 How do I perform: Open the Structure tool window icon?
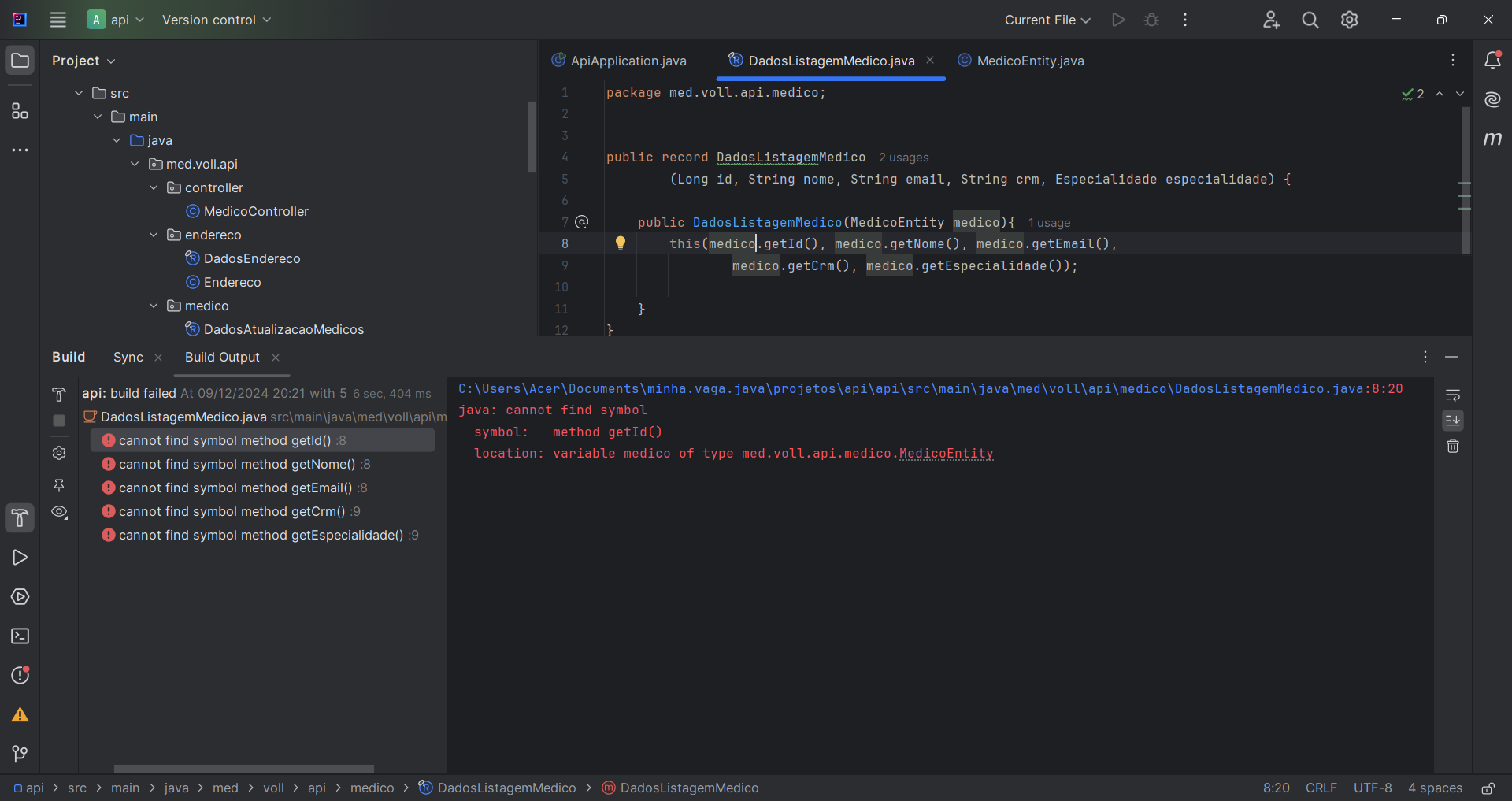[x=20, y=111]
